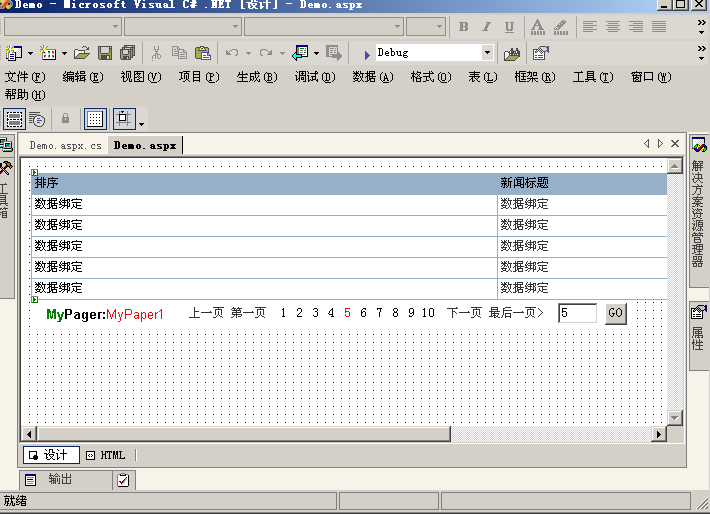Screen dimensions: 710x515
Task: Open the Toolbox side panel icon
Action: coord(6,169)
